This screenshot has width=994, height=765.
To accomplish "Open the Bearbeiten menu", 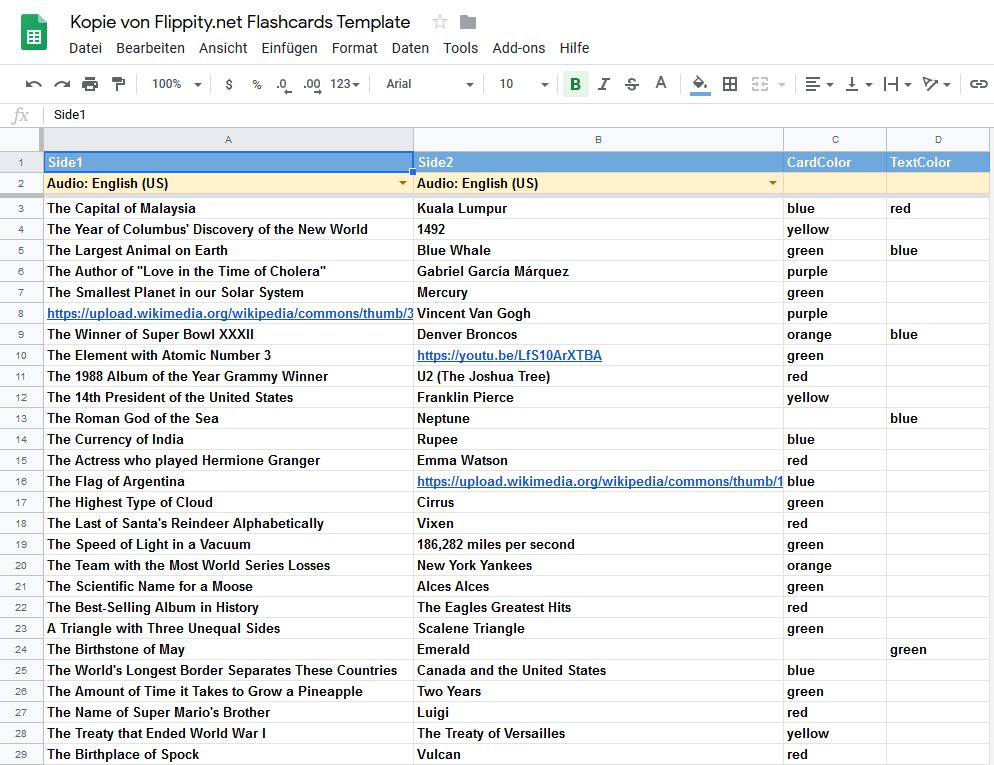I will pos(150,48).
